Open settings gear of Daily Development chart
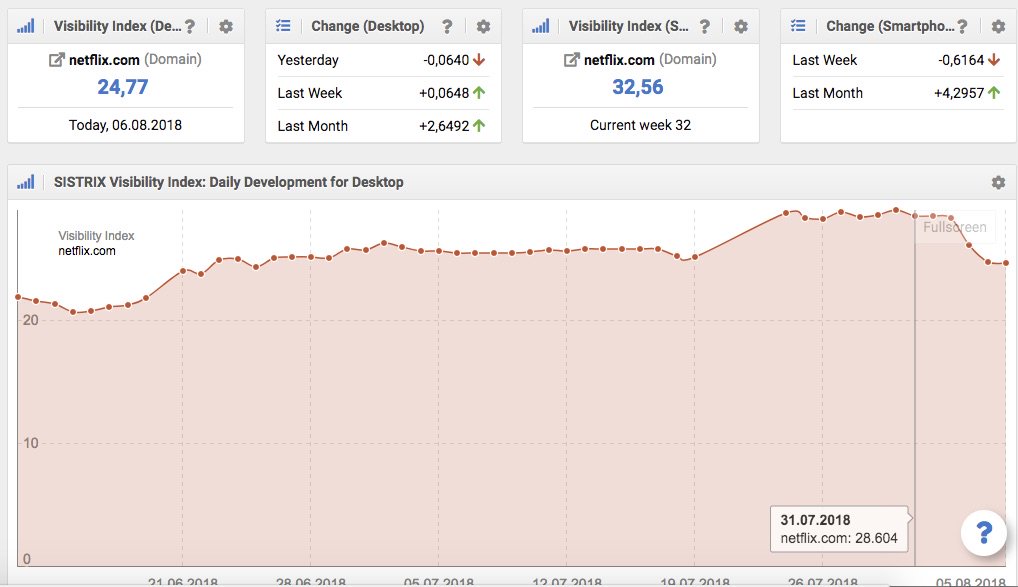This screenshot has width=1018, height=587. [x=999, y=182]
